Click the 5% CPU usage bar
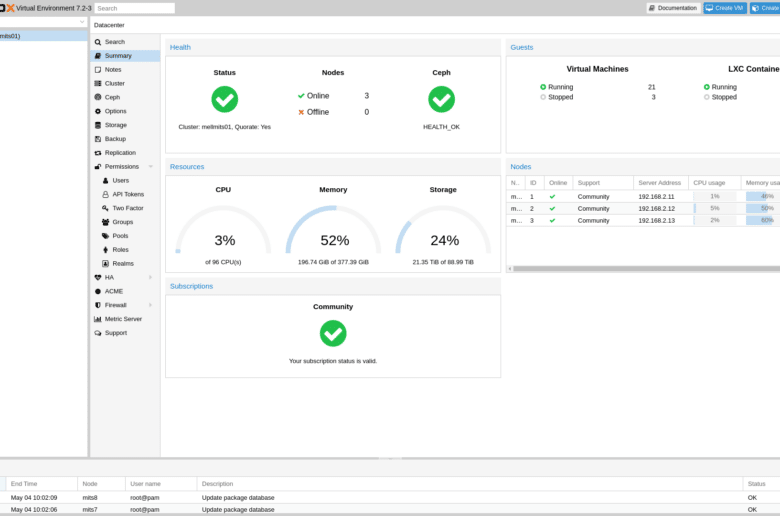Screen dimensions: 780x516 coord(715,208)
